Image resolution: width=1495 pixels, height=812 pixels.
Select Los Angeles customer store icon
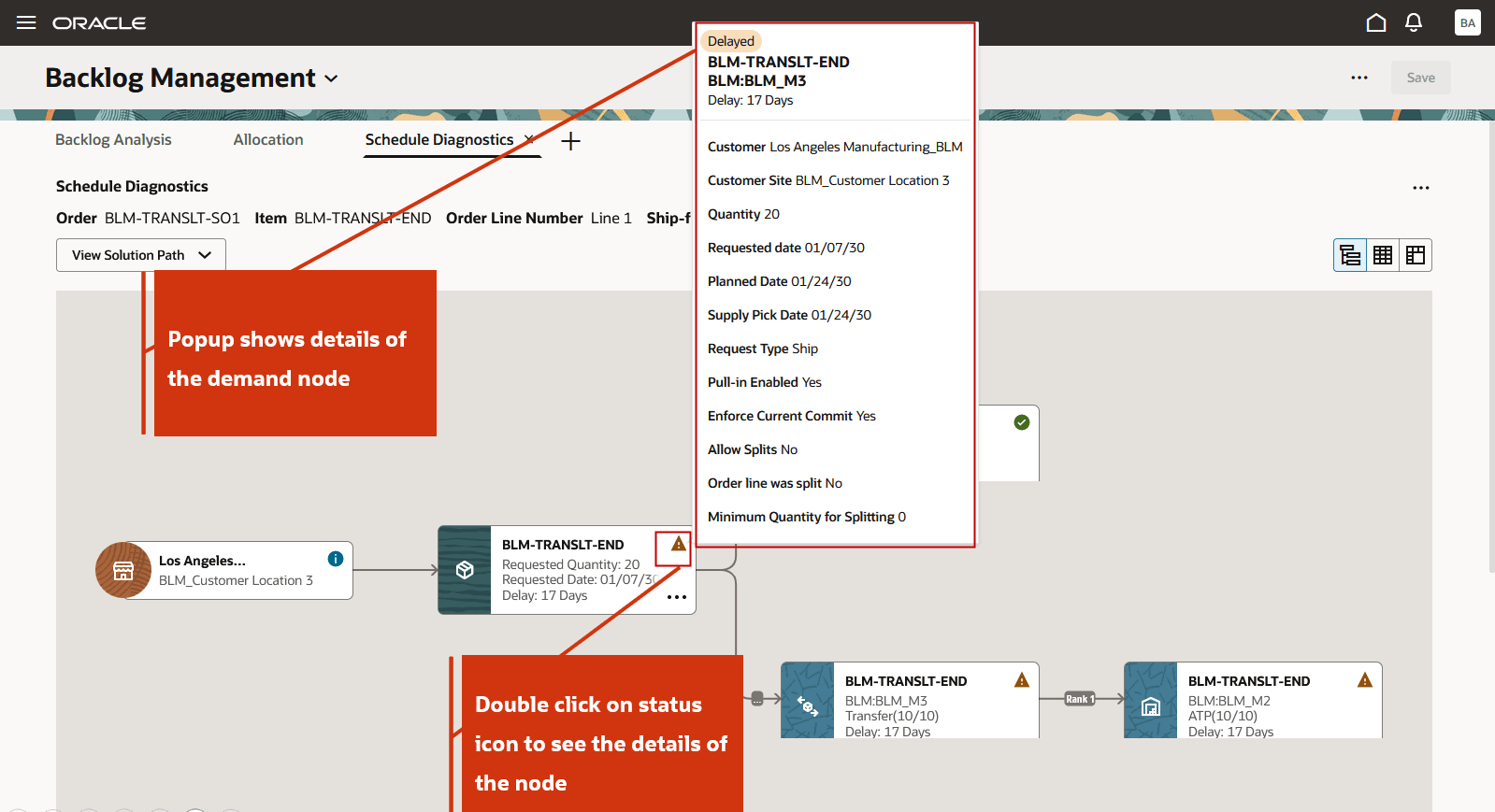pyautogui.click(x=123, y=570)
